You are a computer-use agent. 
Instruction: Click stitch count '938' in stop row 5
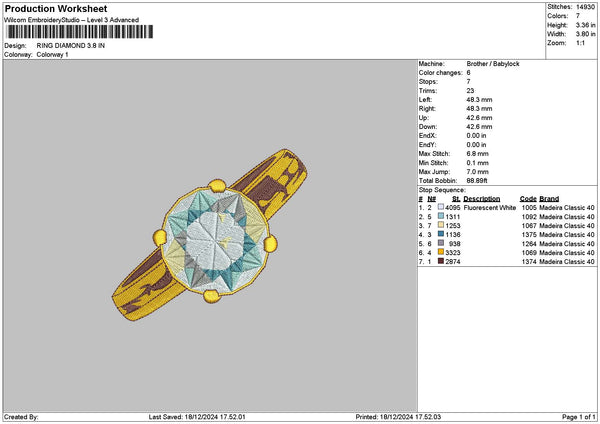(455, 244)
